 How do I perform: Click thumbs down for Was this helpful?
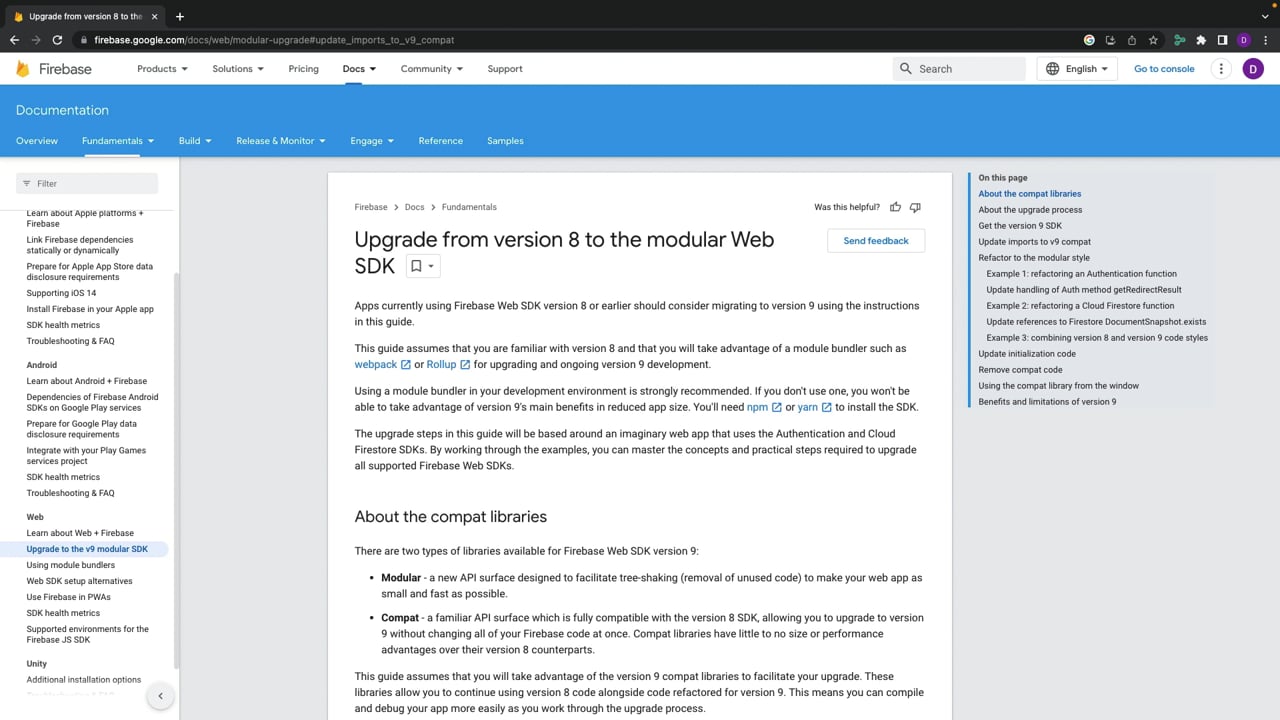(915, 207)
